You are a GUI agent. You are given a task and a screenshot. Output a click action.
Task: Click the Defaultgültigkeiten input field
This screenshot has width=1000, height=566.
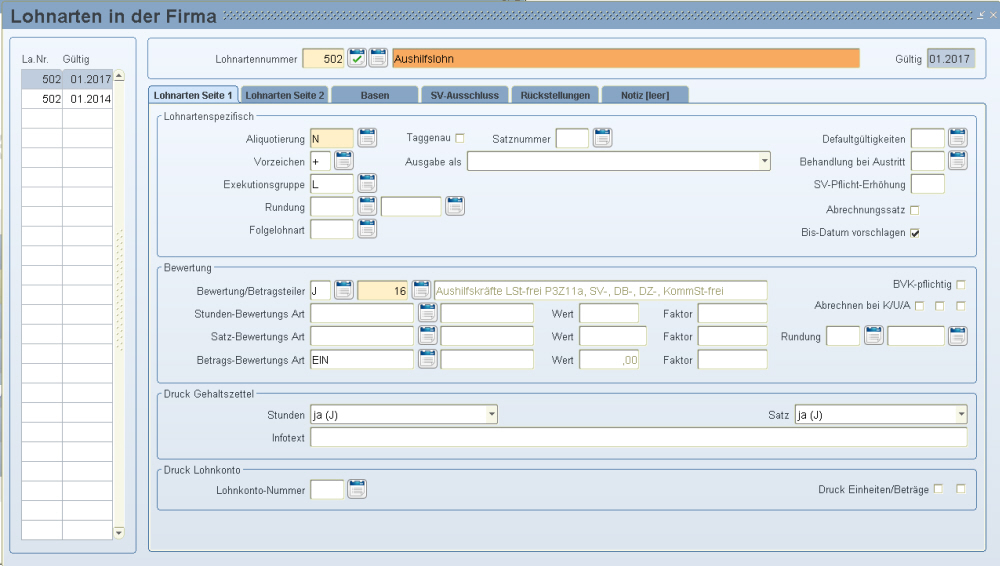click(928, 138)
